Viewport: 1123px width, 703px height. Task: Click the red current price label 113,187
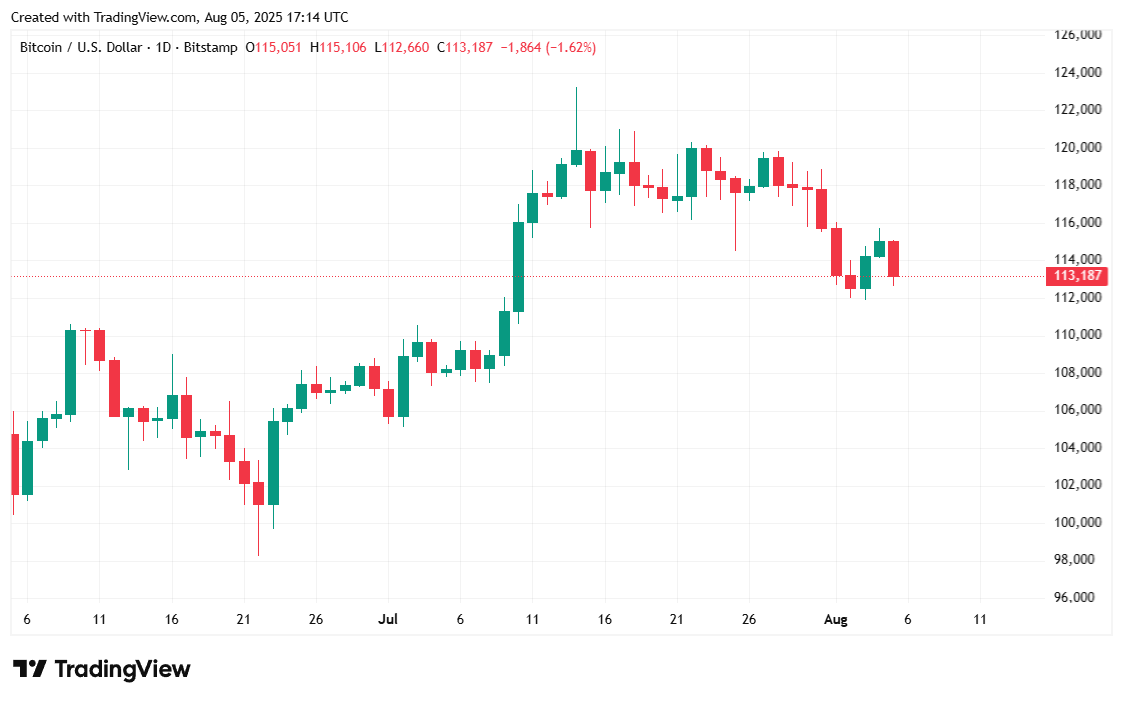(1077, 276)
